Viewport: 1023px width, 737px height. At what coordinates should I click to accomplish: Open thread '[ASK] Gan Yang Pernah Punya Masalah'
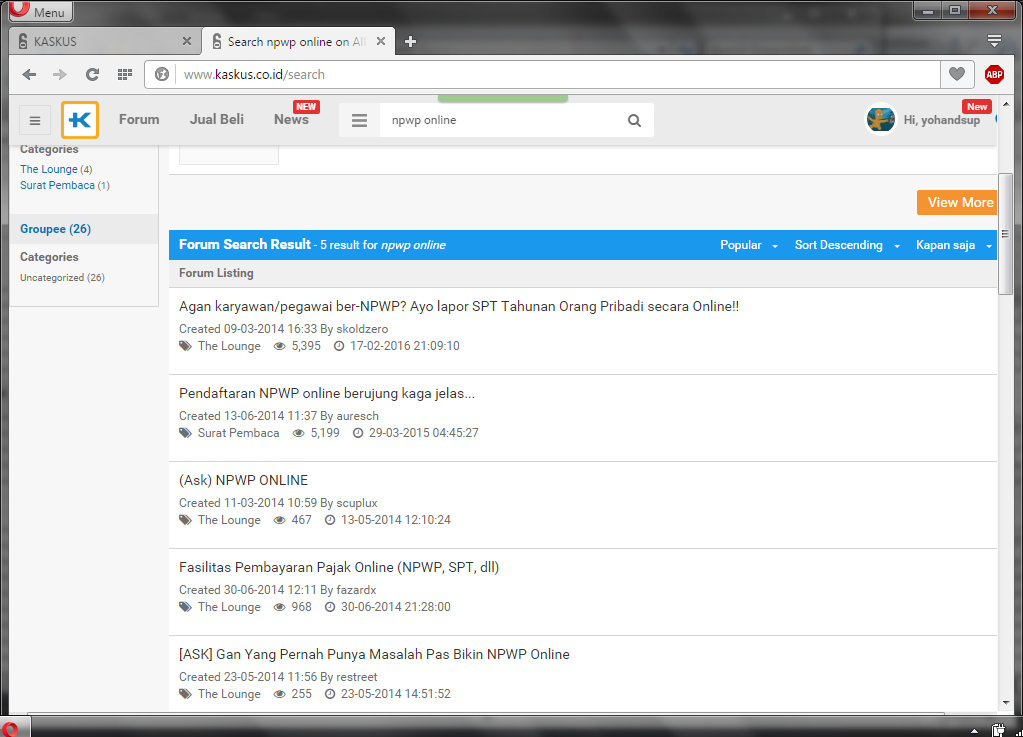point(374,654)
